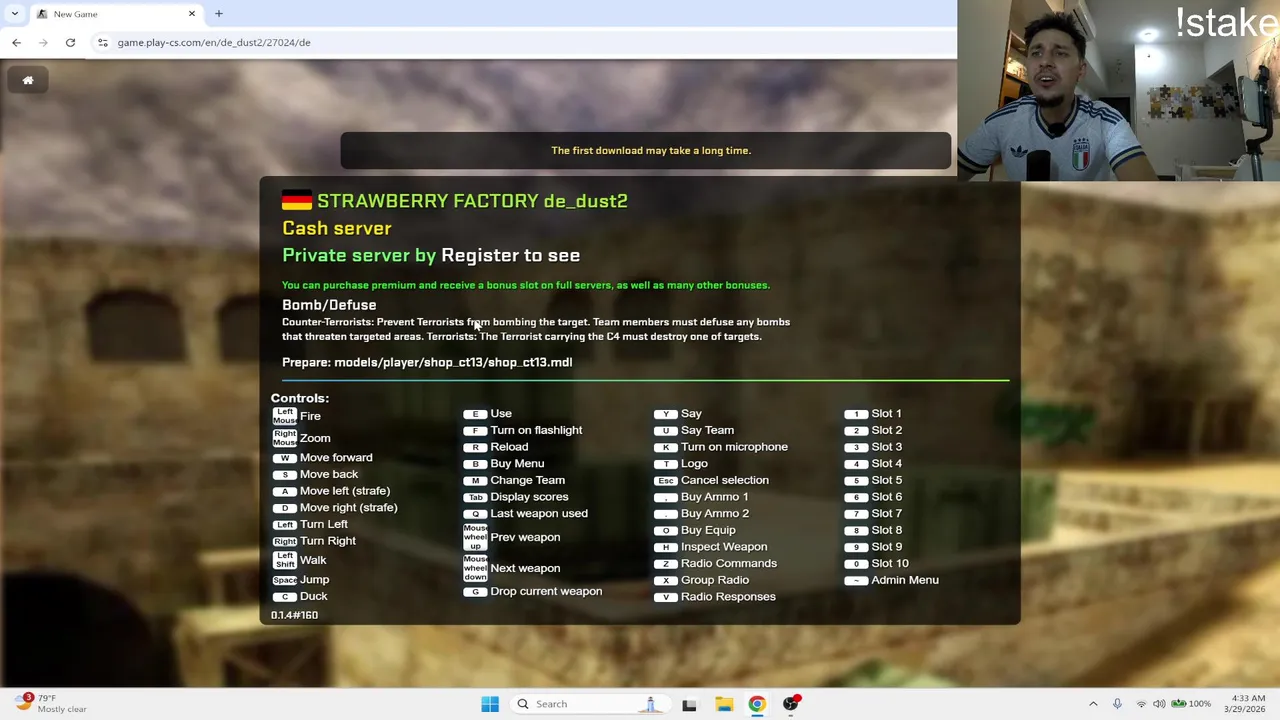The height and width of the screenshot is (720, 1280).
Task: Open the weather widget showing 79°F
Action: [48, 704]
